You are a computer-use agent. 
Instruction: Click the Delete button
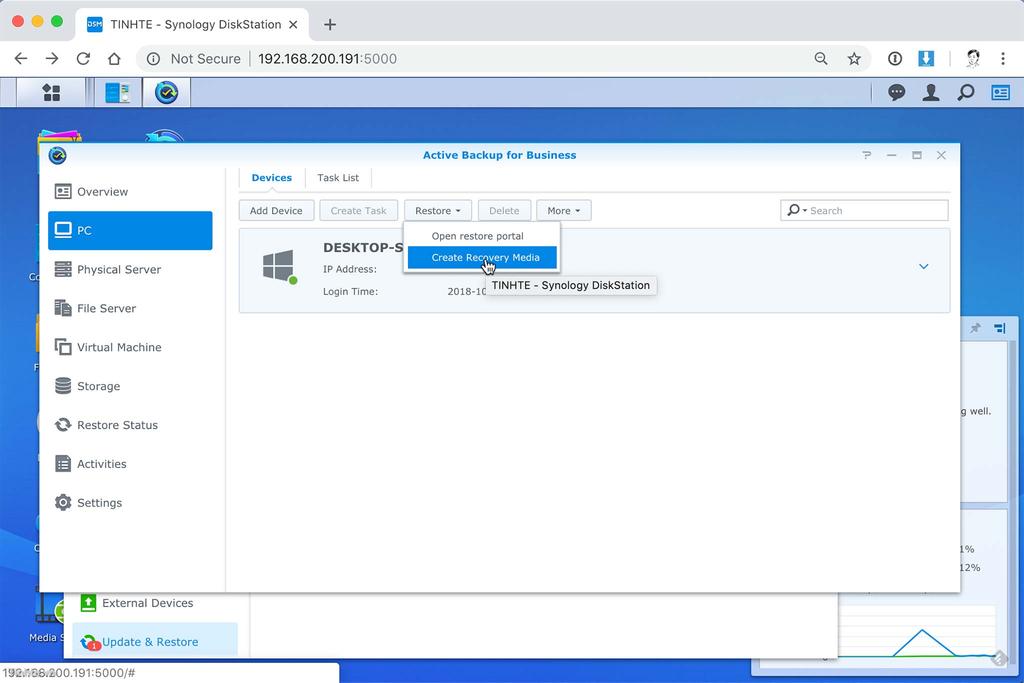(x=504, y=210)
